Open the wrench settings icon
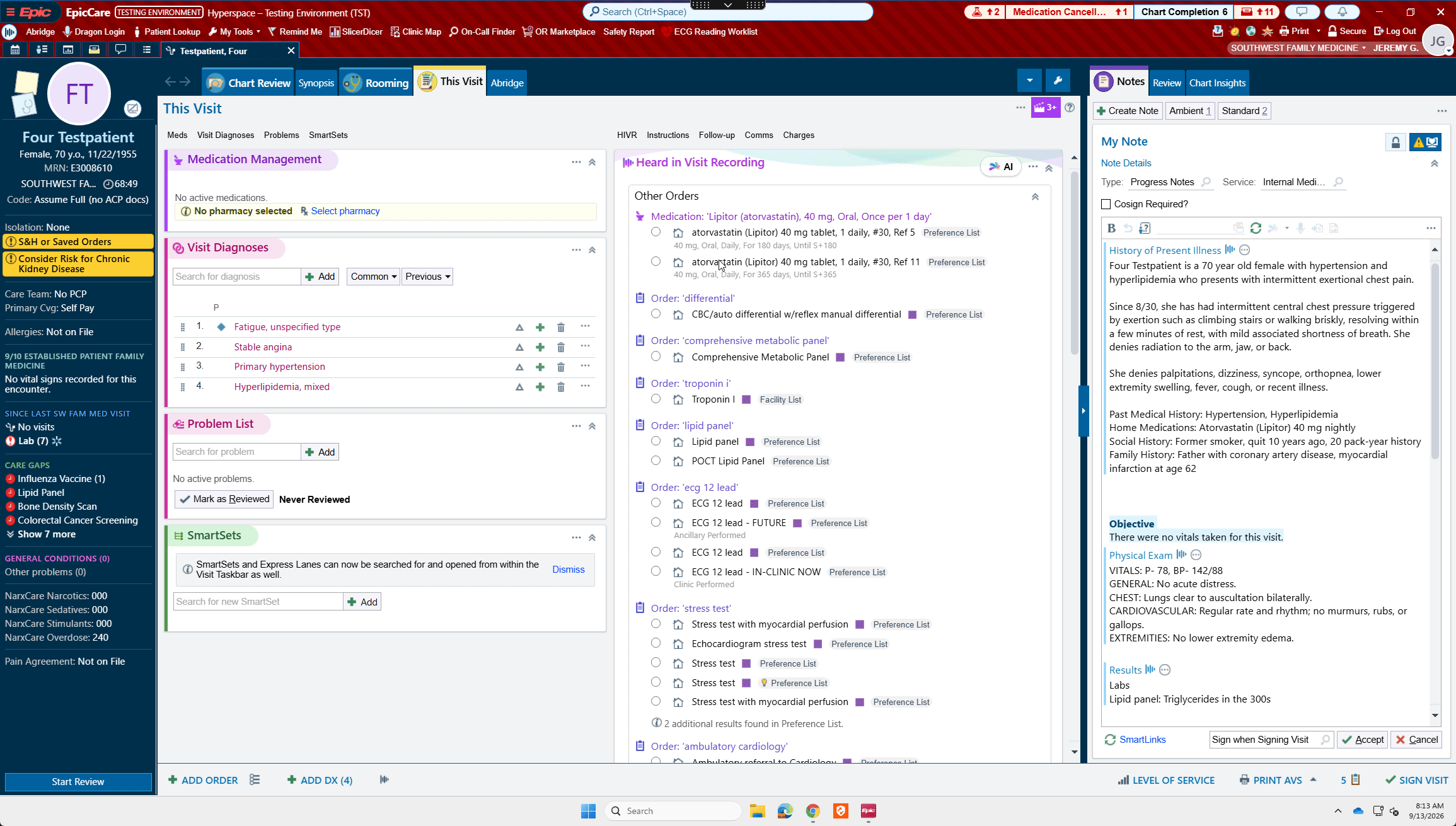The width and height of the screenshot is (1456, 826). tap(1058, 81)
